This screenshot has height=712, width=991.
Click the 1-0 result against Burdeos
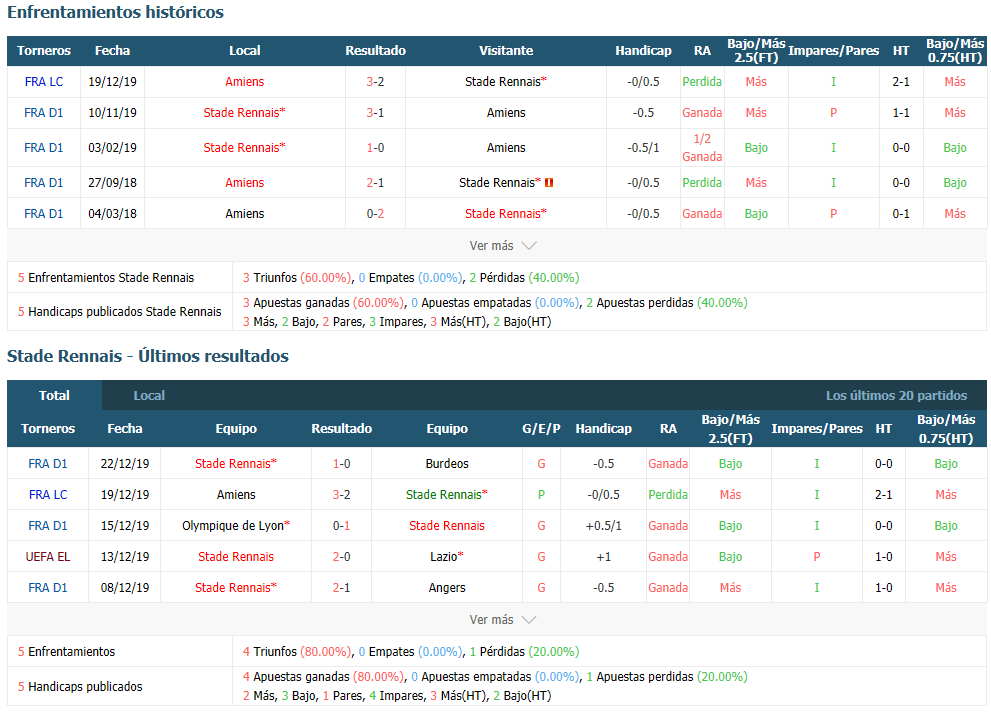tap(341, 464)
